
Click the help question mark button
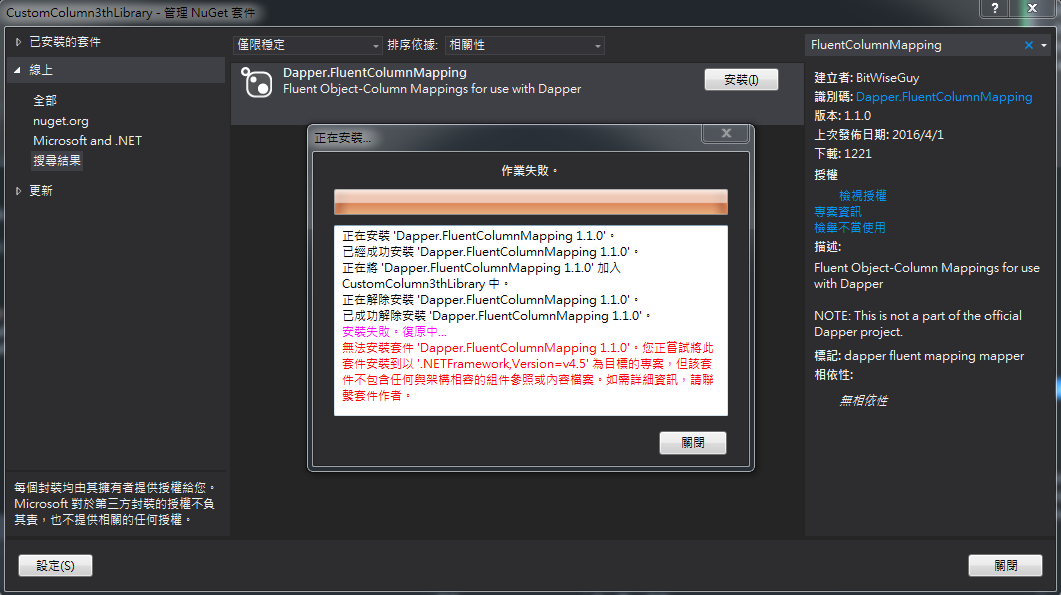coord(994,8)
